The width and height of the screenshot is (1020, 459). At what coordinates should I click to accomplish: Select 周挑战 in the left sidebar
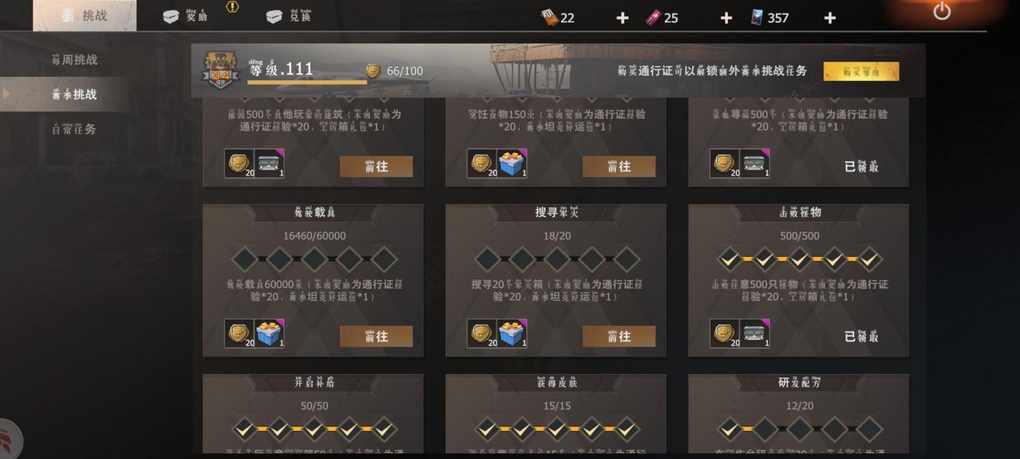click(x=74, y=60)
